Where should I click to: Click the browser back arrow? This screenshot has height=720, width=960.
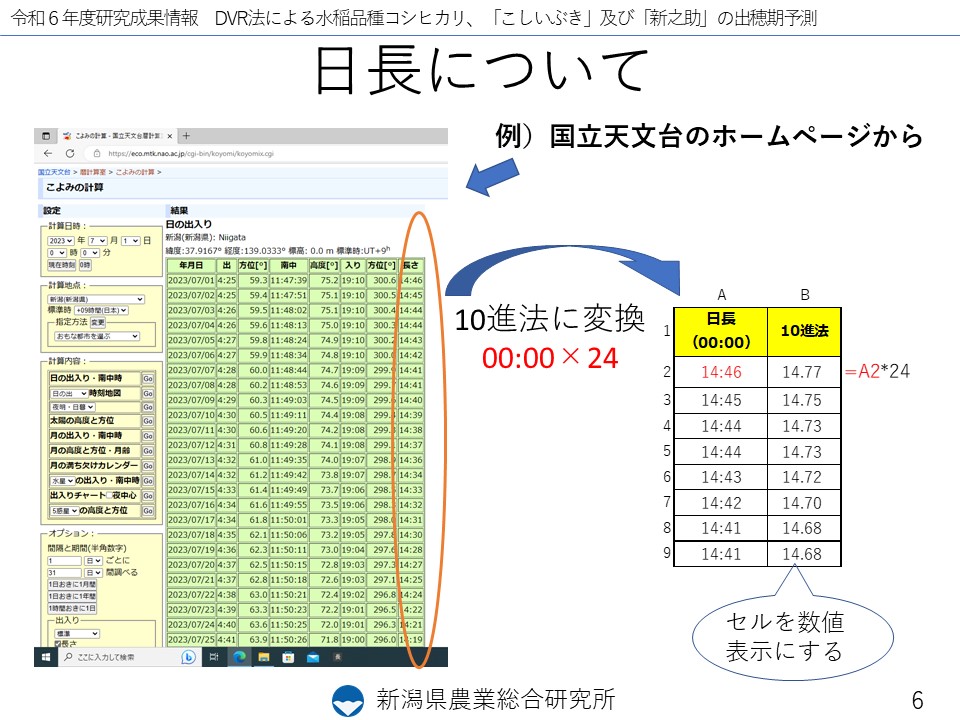[x=47, y=154]
